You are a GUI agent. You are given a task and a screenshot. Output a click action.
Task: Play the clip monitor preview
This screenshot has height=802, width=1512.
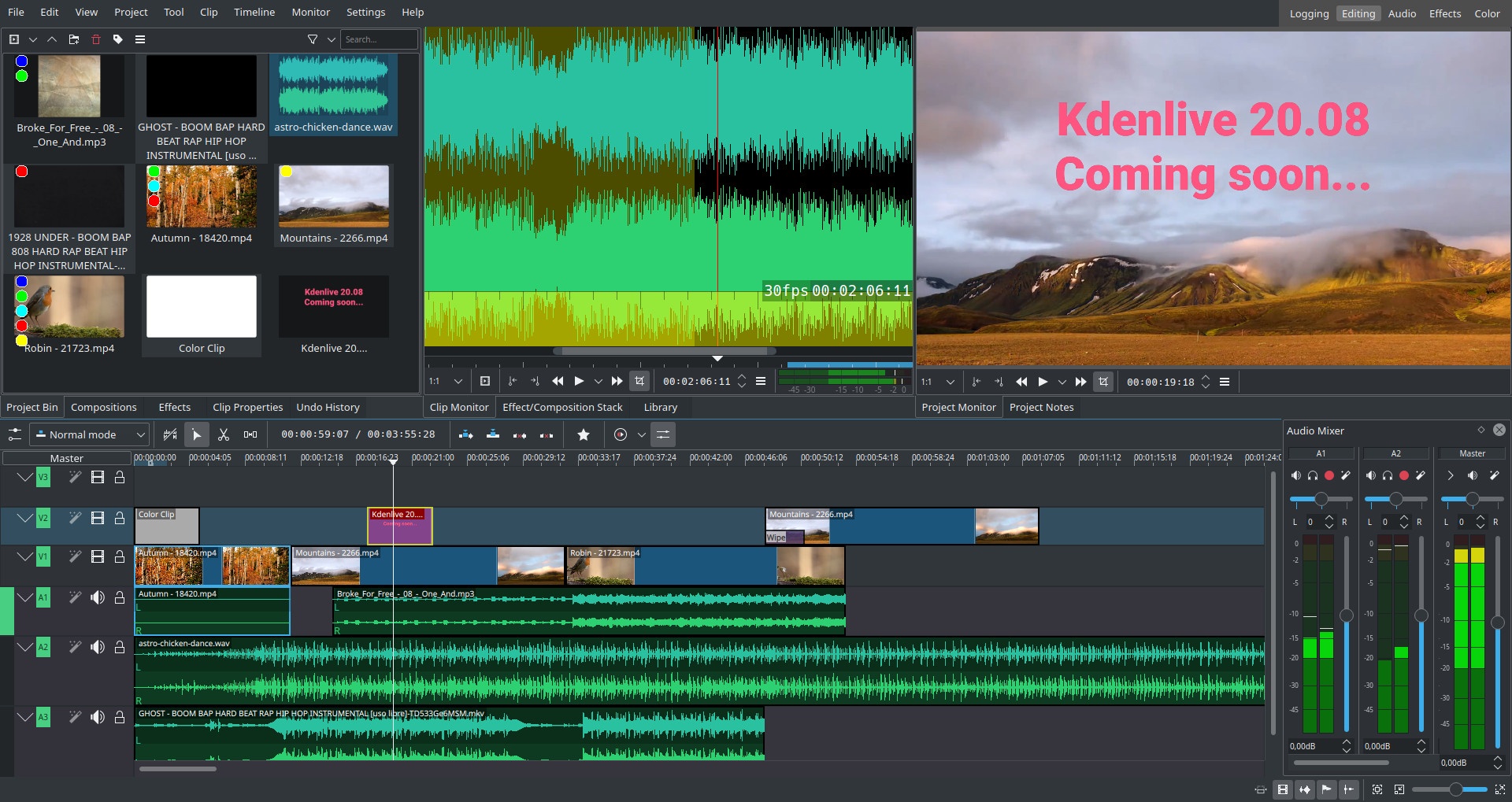tap(579, 381)
